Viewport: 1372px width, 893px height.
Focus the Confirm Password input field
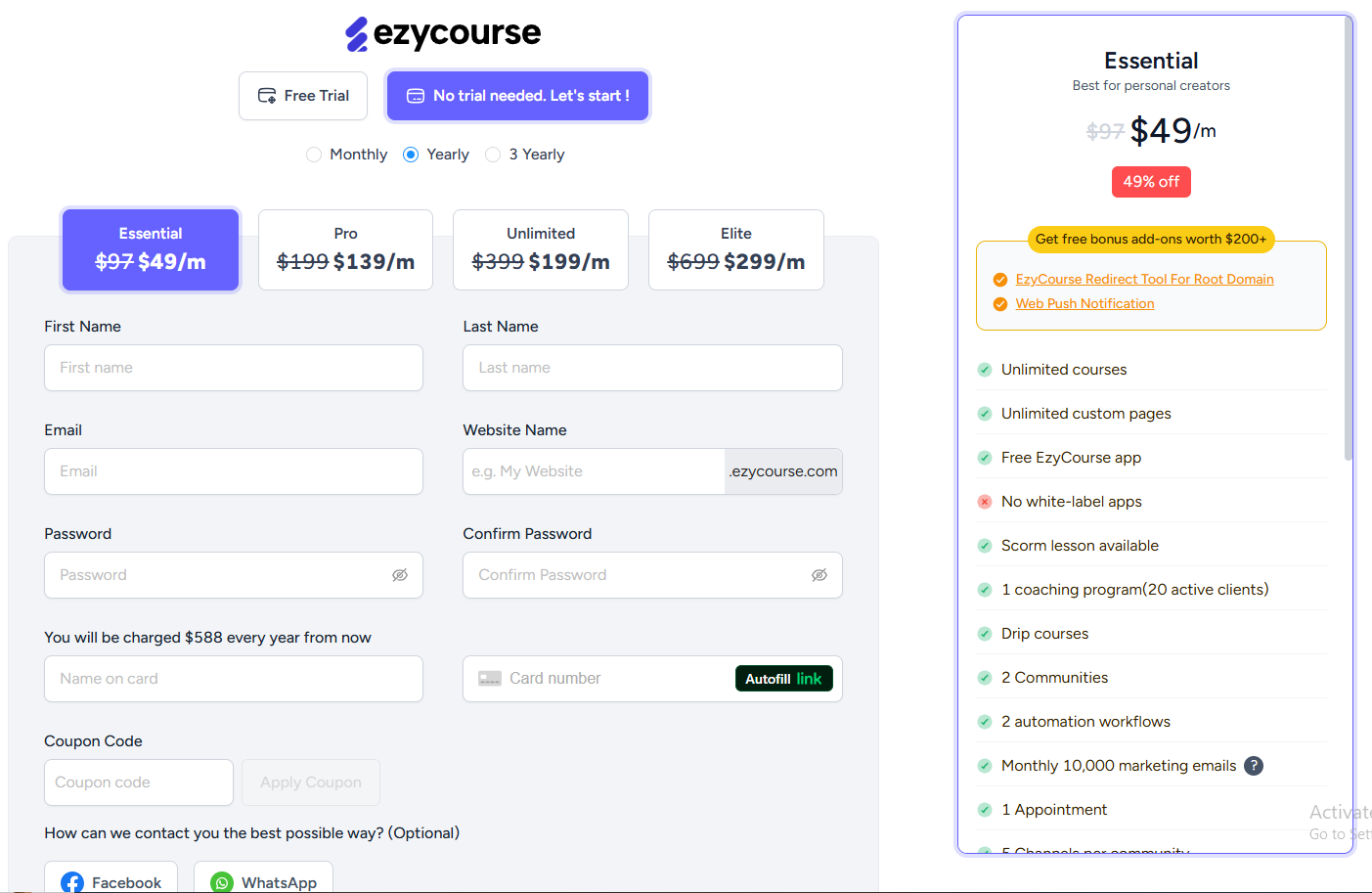coord(652,575)
